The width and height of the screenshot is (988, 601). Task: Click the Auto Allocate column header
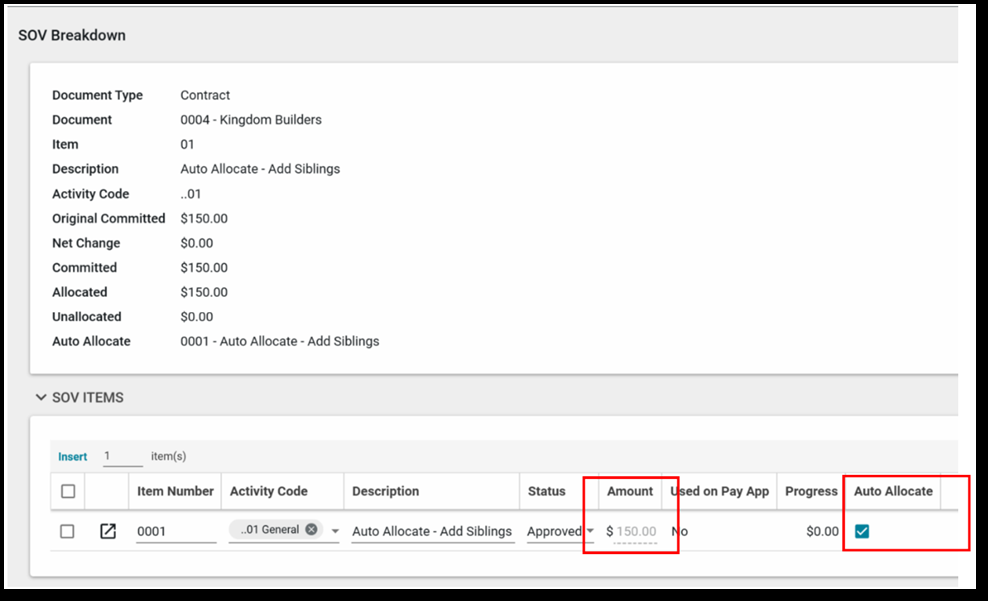pyautogui.click(x=892, y=491)
